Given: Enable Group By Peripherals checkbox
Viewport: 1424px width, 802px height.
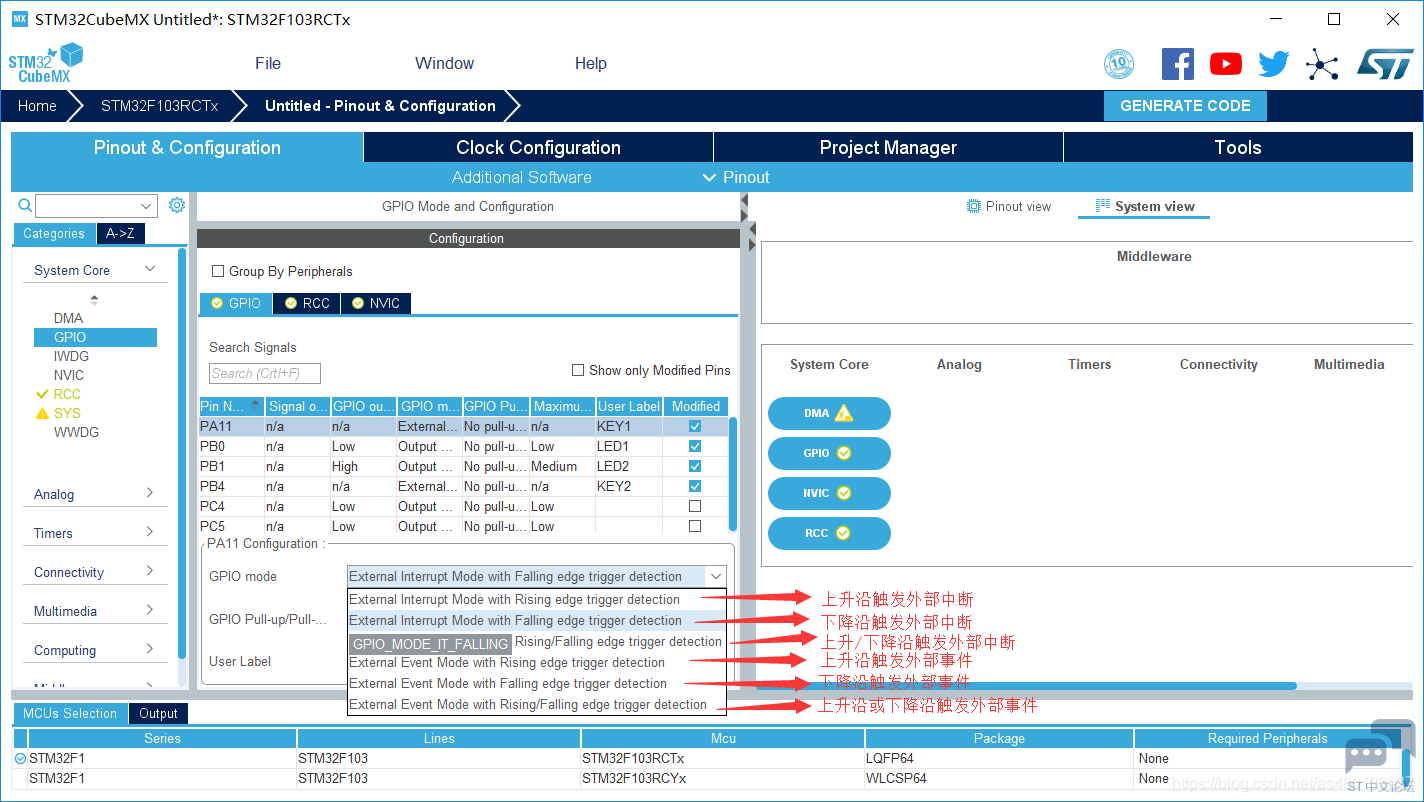Looking at the screenshot, I should [218, 271].
